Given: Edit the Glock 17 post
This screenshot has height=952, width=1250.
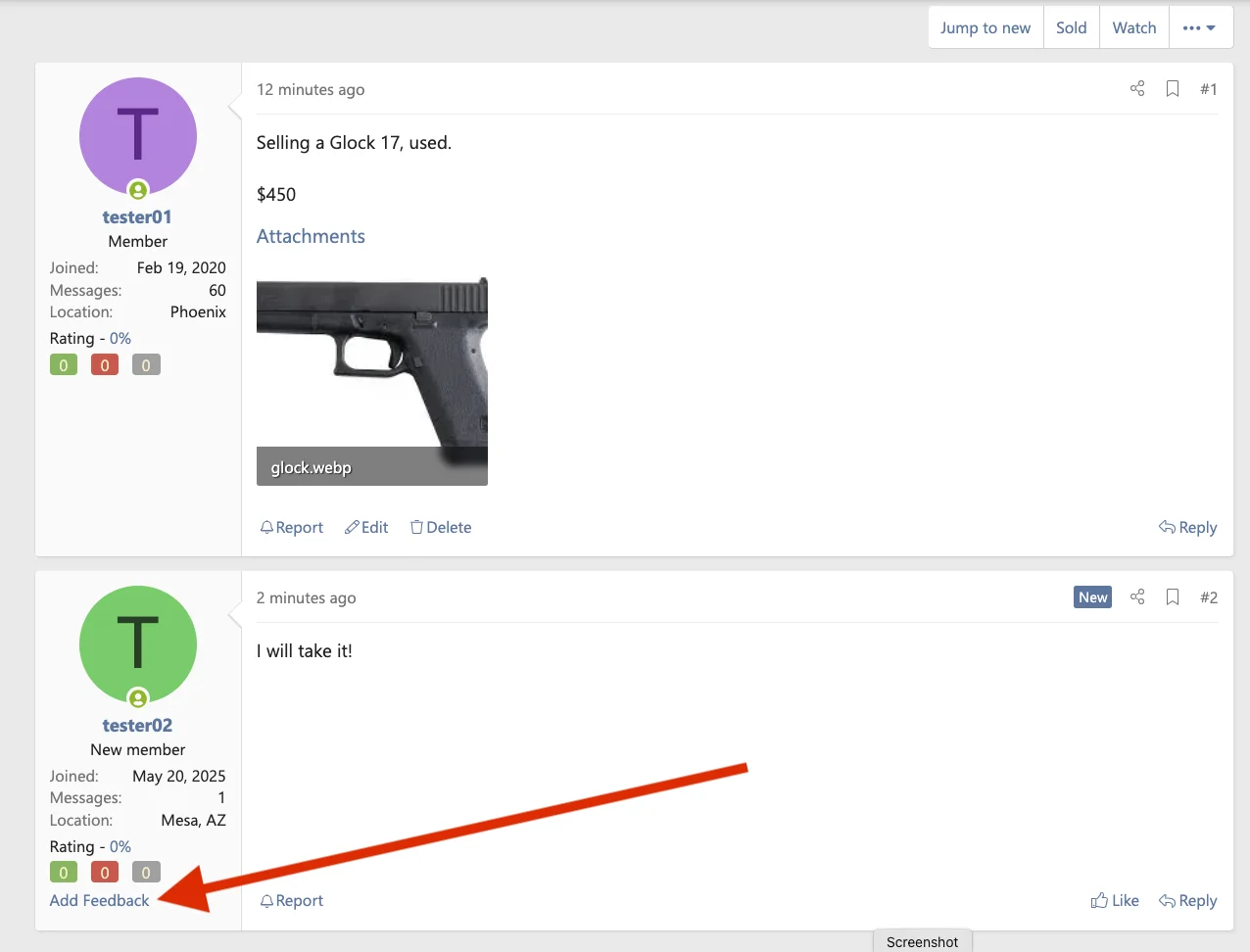Looking at the screenshot, I should pos(366,528).
